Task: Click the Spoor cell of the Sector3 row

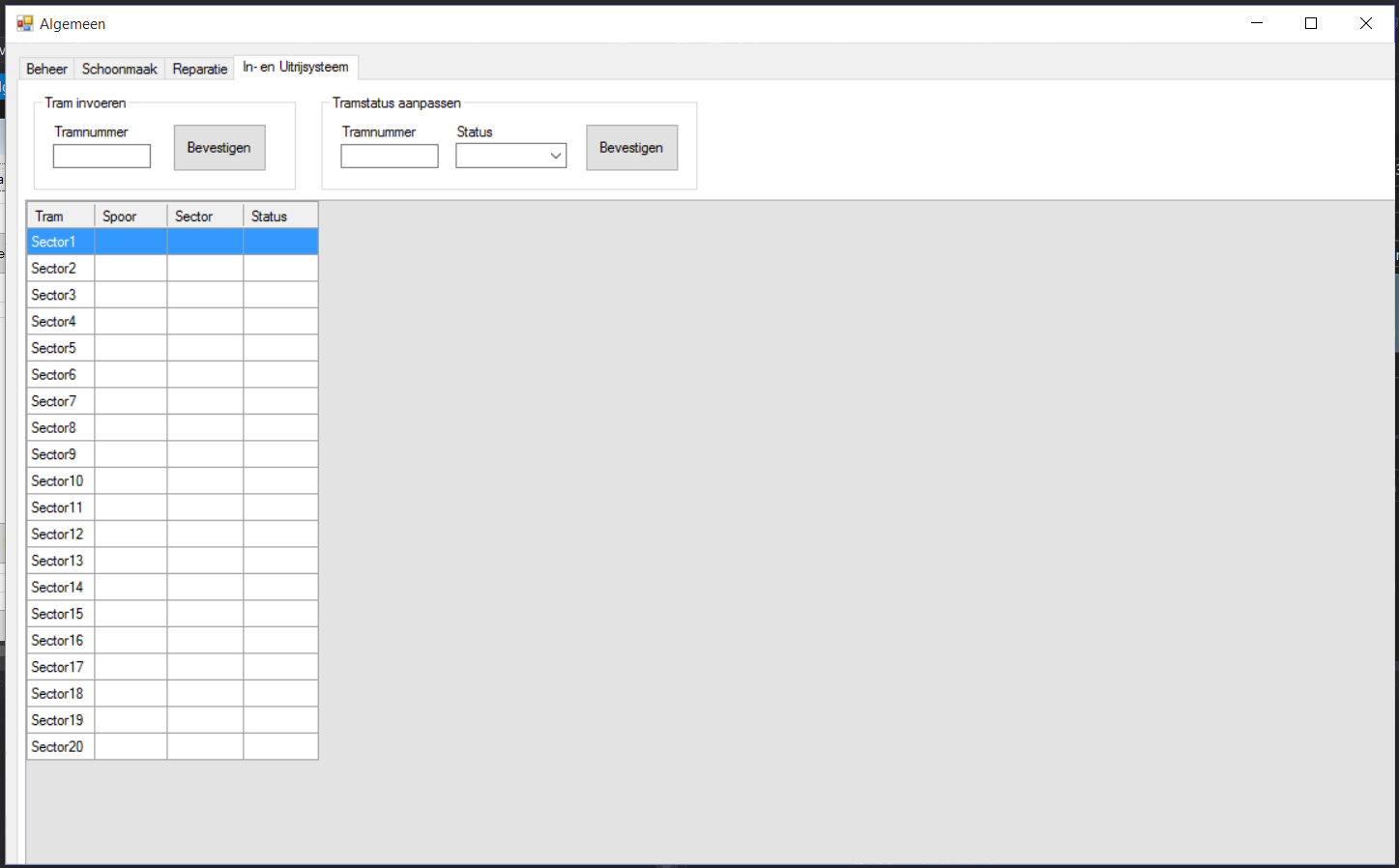Action: (131, 295)
